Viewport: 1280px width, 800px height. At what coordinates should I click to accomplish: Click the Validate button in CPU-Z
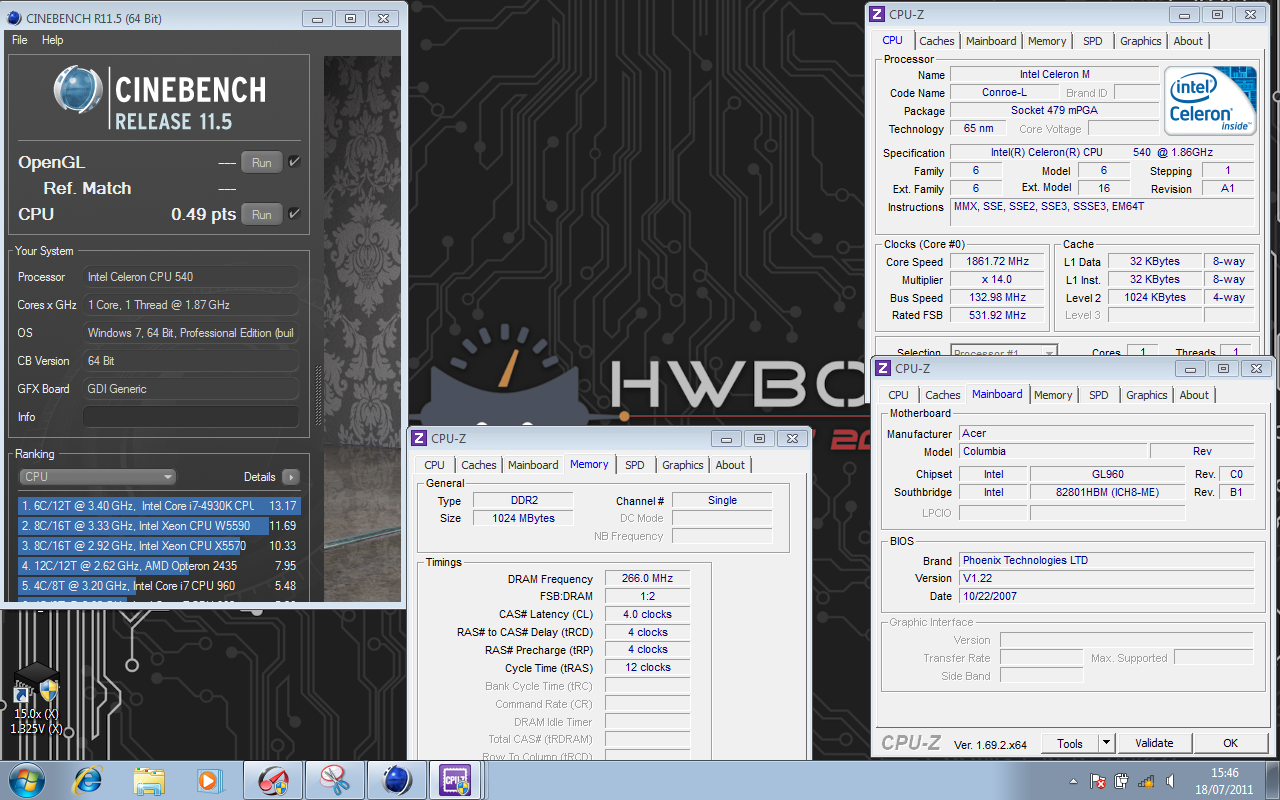[1154, 743]
